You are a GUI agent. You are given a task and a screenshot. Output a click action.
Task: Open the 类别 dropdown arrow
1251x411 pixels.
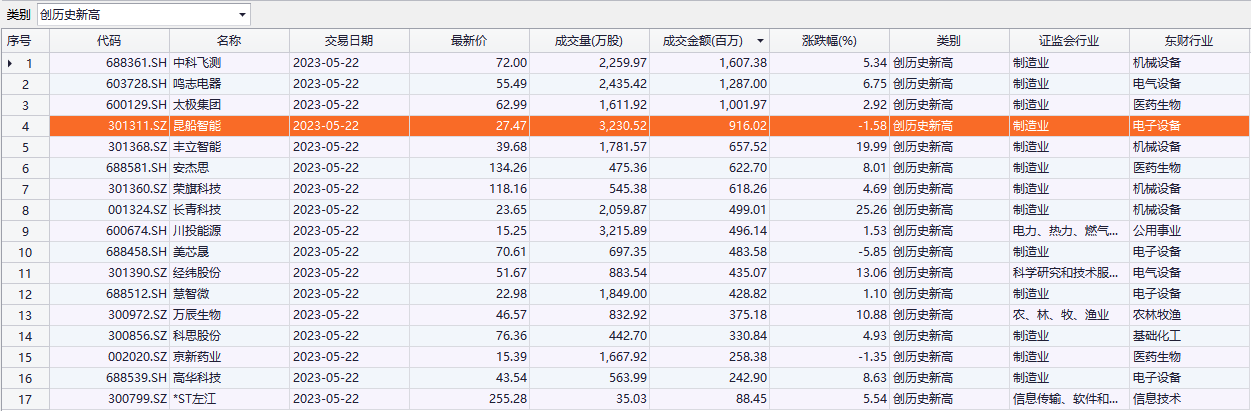click(242, 15)
